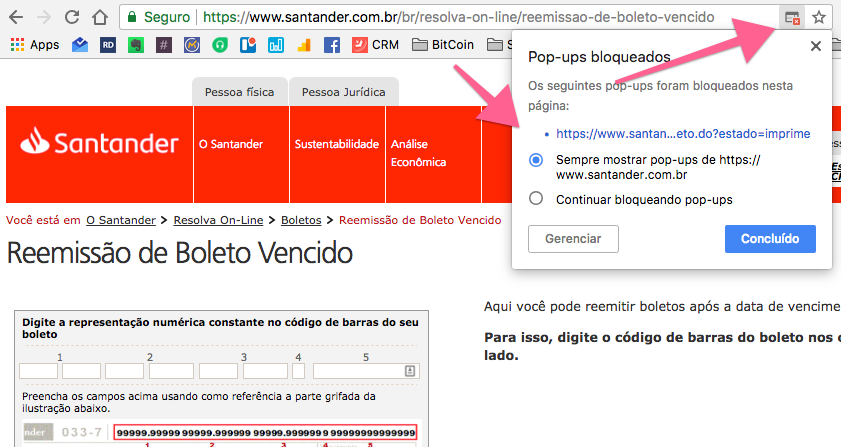Image resolution: width=841 pixels, height=447 pixels.
Task: Open the Apps grid shortcut
Action: pyautogui.click(x=35, y=45)
